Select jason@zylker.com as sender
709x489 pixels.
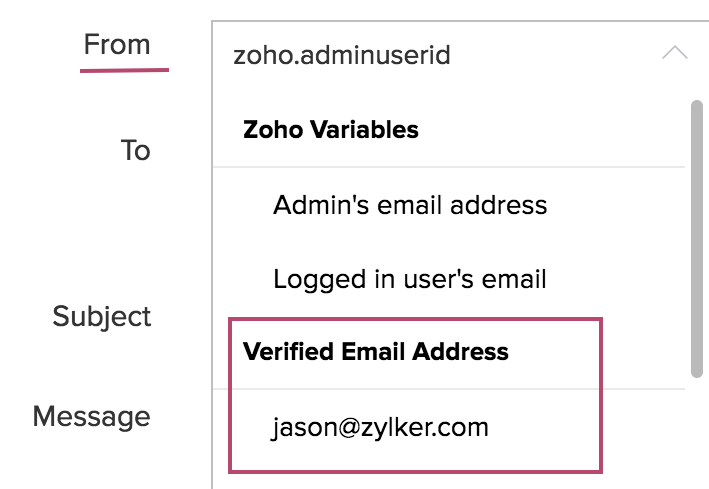pyautogui.click(x=380, y=428)
